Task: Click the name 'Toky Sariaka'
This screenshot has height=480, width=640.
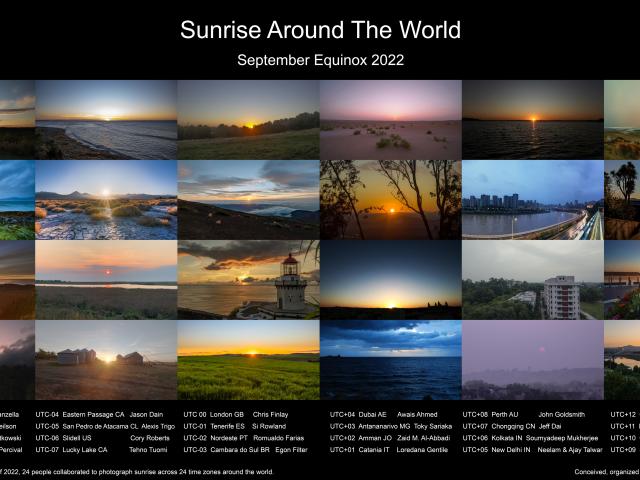Action: click(433, 426)
